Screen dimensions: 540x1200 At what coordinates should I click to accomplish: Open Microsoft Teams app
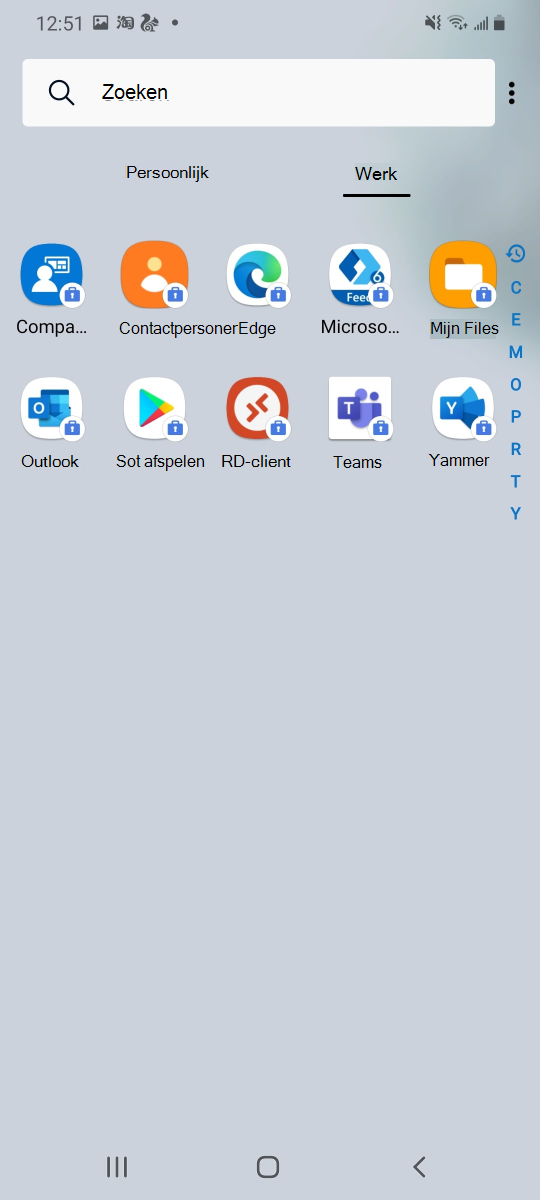[x=360, y=408]
